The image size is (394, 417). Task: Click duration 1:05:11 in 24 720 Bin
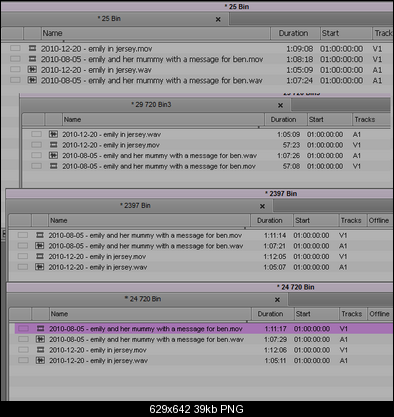pos(276,360)
